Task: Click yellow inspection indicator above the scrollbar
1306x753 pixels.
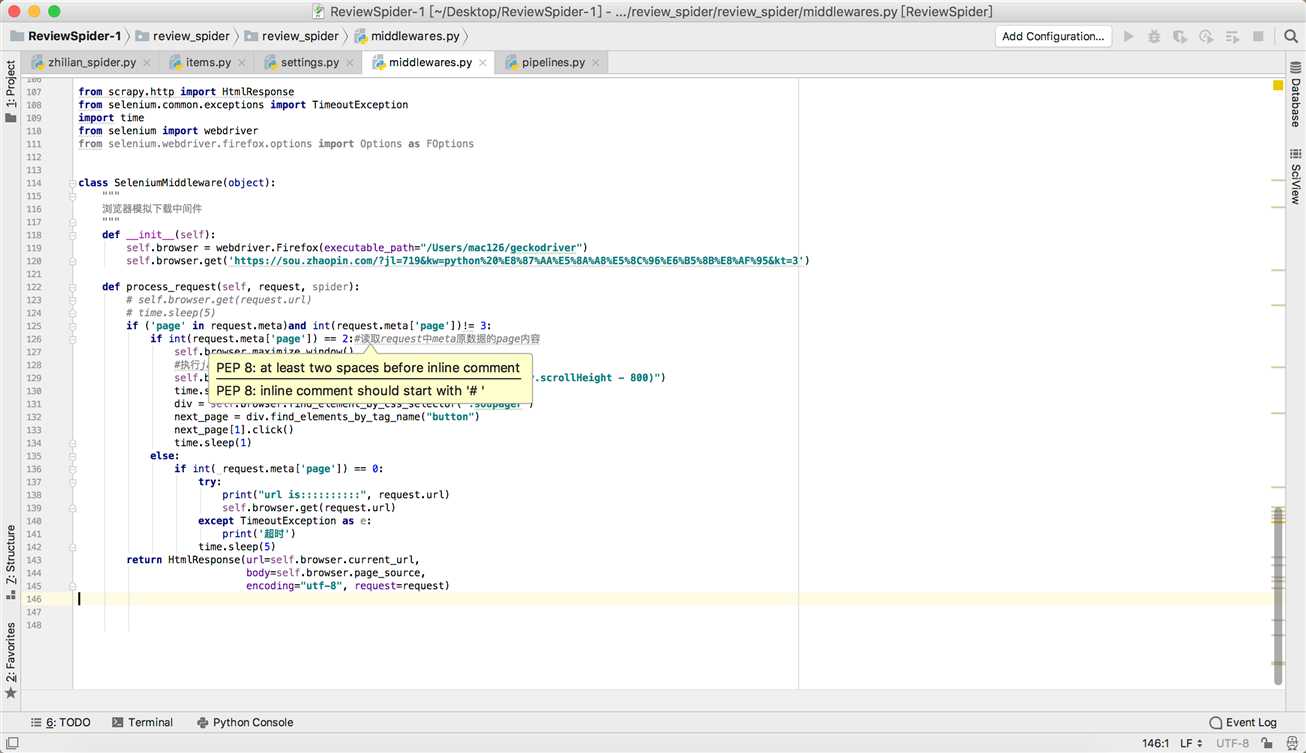Action: pyautogui.click(x=1278, y=86)
